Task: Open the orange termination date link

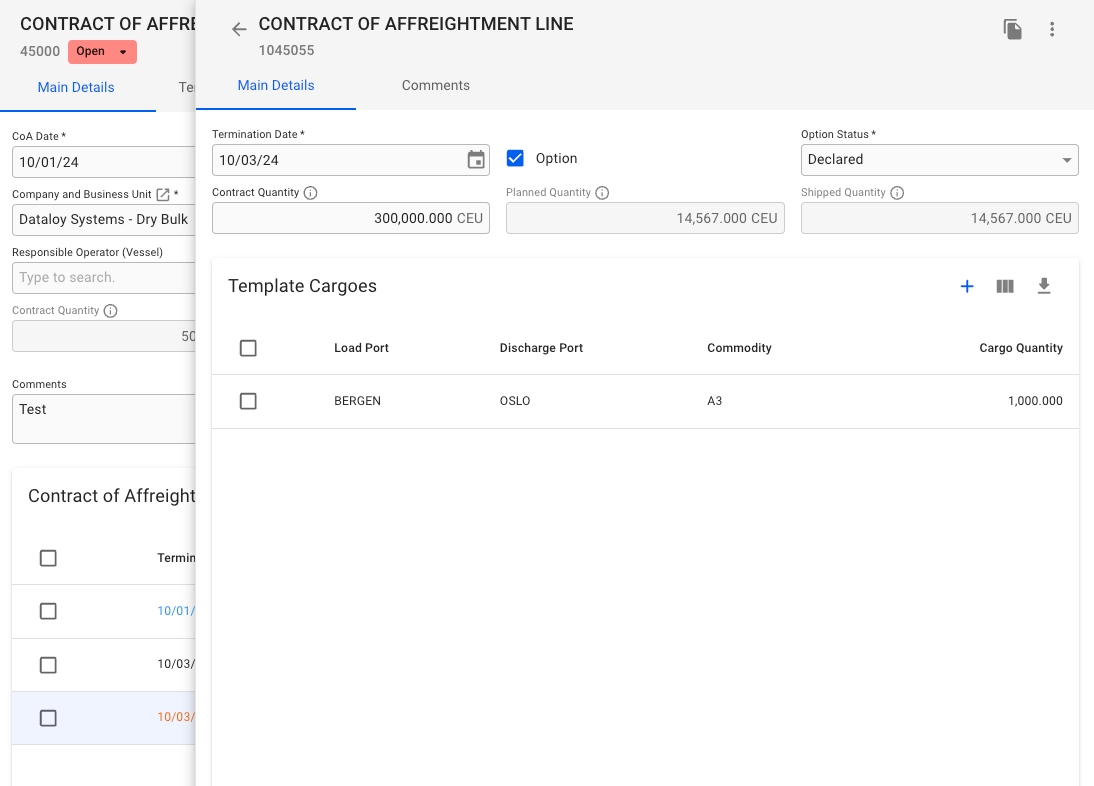Action: pos(176,717)
